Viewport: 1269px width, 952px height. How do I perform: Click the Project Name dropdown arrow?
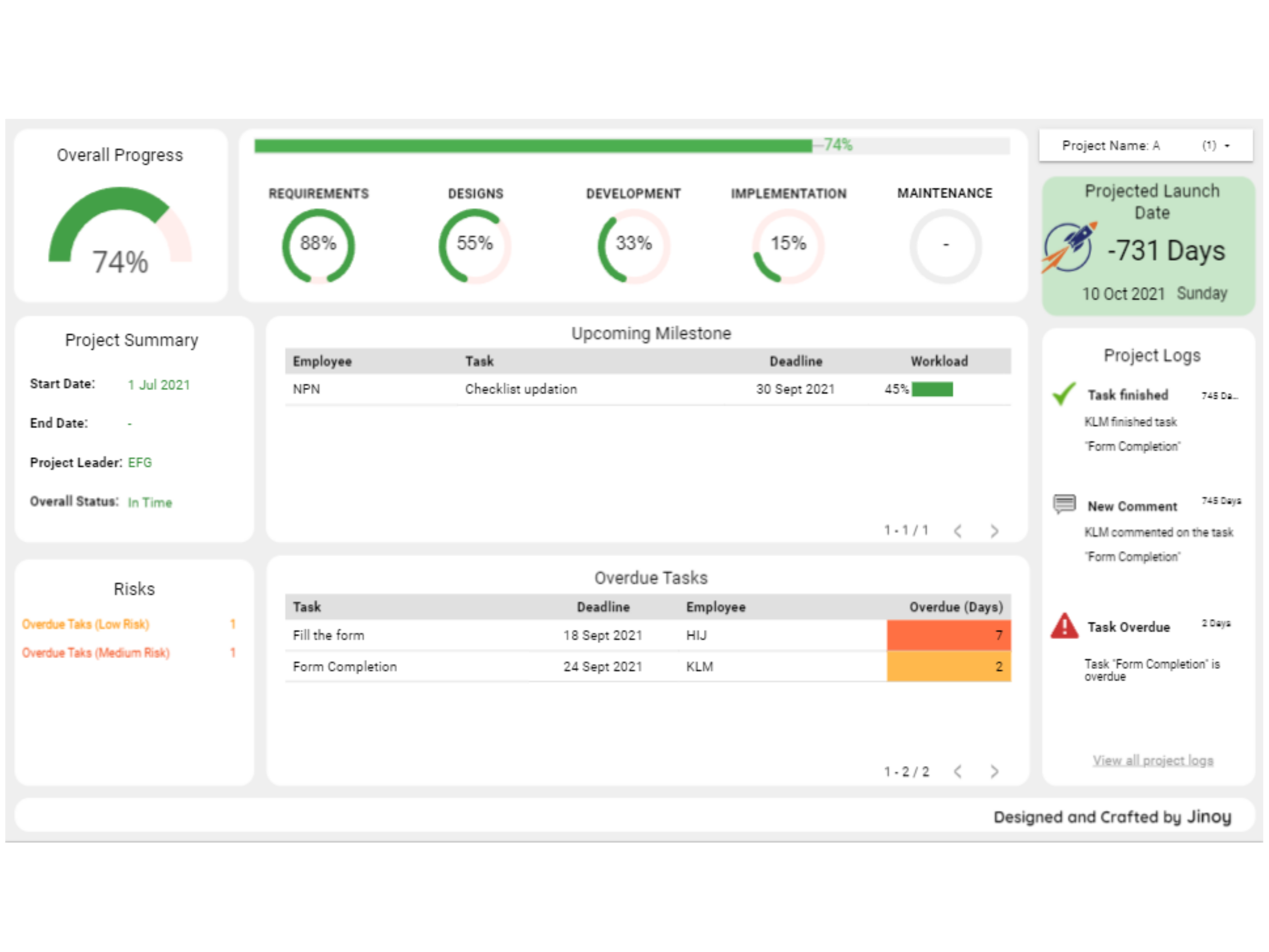coord(1227,146)
